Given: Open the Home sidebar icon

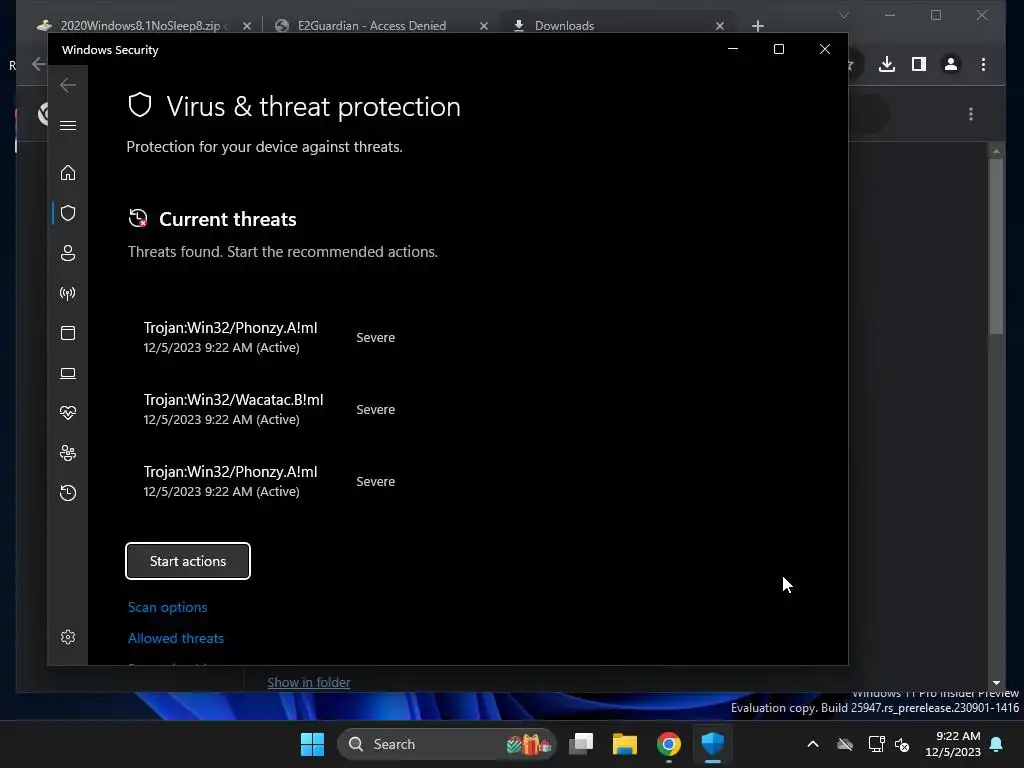Looking at the screenshot, I should (x=68, y=173).
